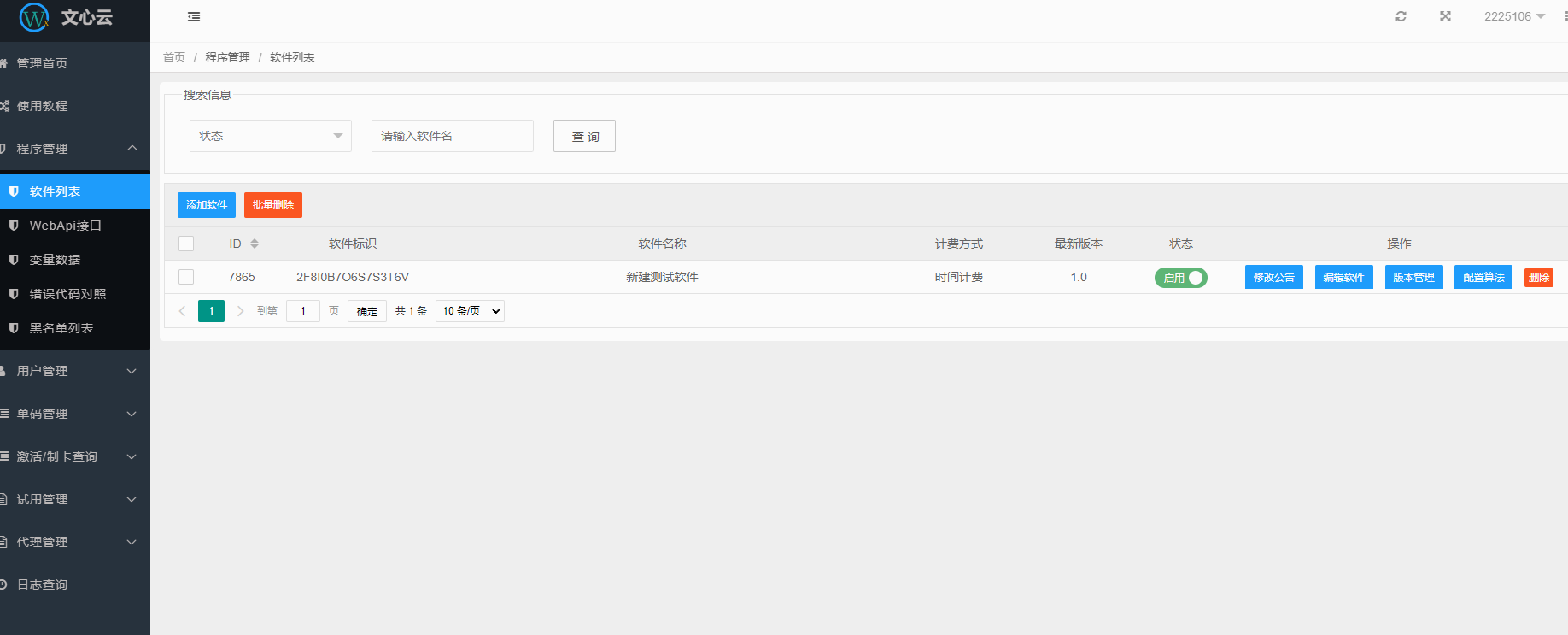Open the 2225106 account dropdown
The width and height of the screenshot is (1568, 635).
1513,16
